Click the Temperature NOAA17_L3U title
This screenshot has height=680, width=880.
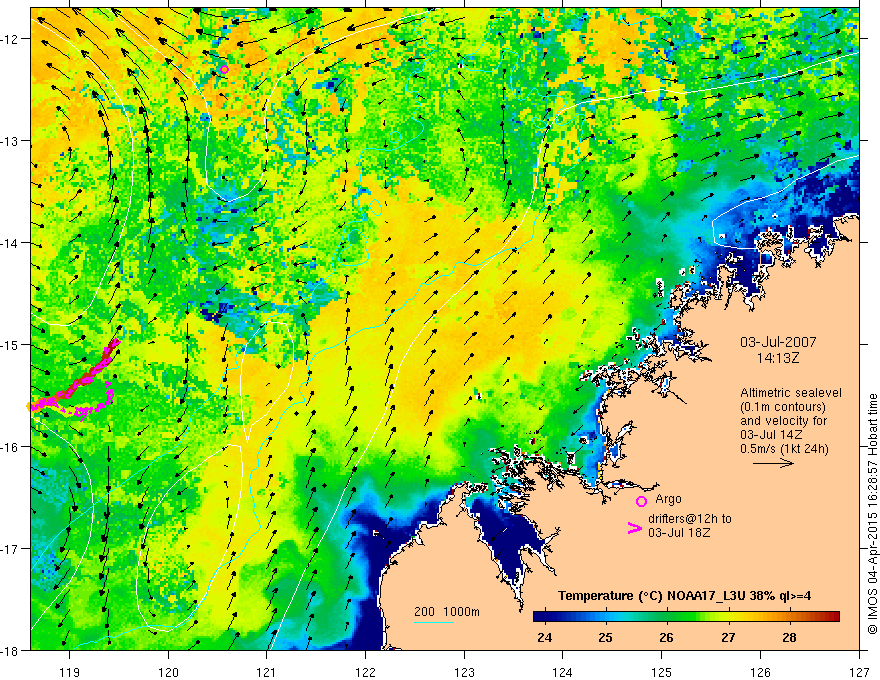click(x=684, y=595)
